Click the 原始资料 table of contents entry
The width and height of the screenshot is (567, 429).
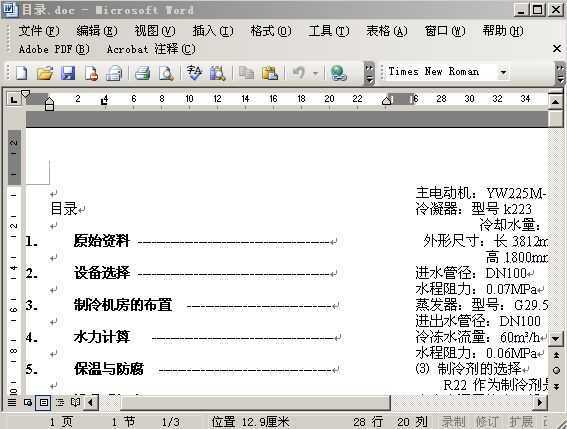coord(102,241)
